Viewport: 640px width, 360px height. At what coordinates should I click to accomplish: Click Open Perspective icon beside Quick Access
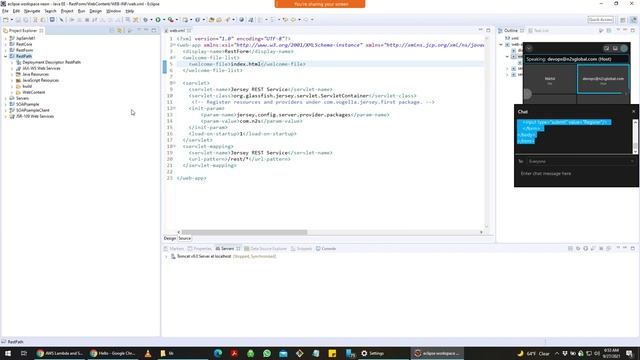click(623, 20)
